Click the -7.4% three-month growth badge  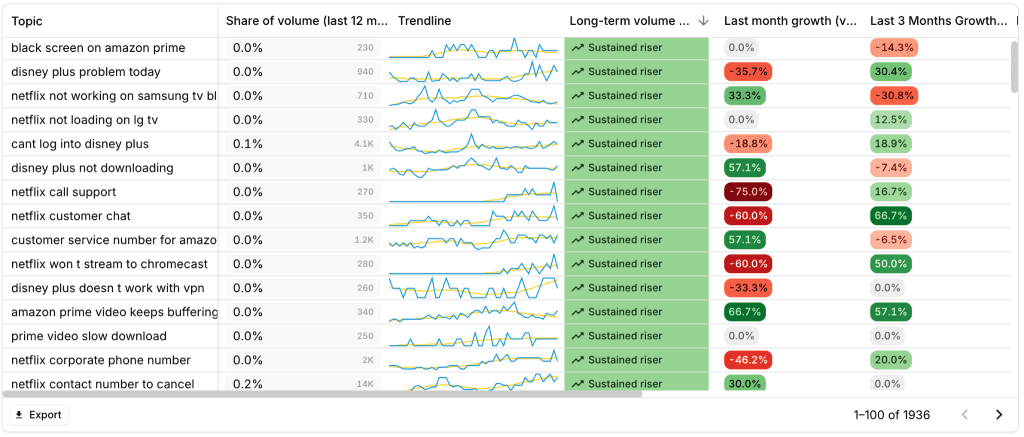891,168
